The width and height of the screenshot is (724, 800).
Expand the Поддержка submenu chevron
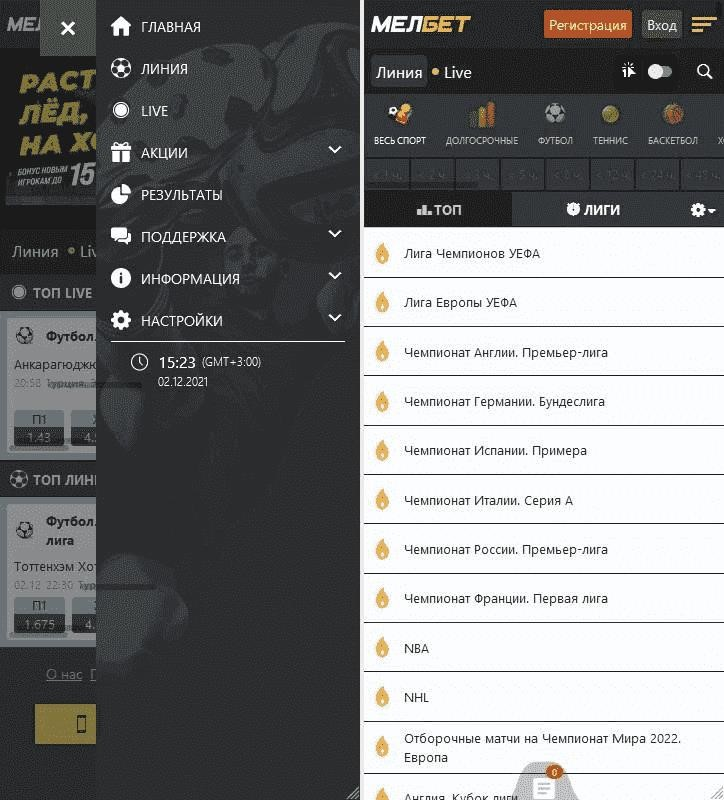[x=335, y=234]
